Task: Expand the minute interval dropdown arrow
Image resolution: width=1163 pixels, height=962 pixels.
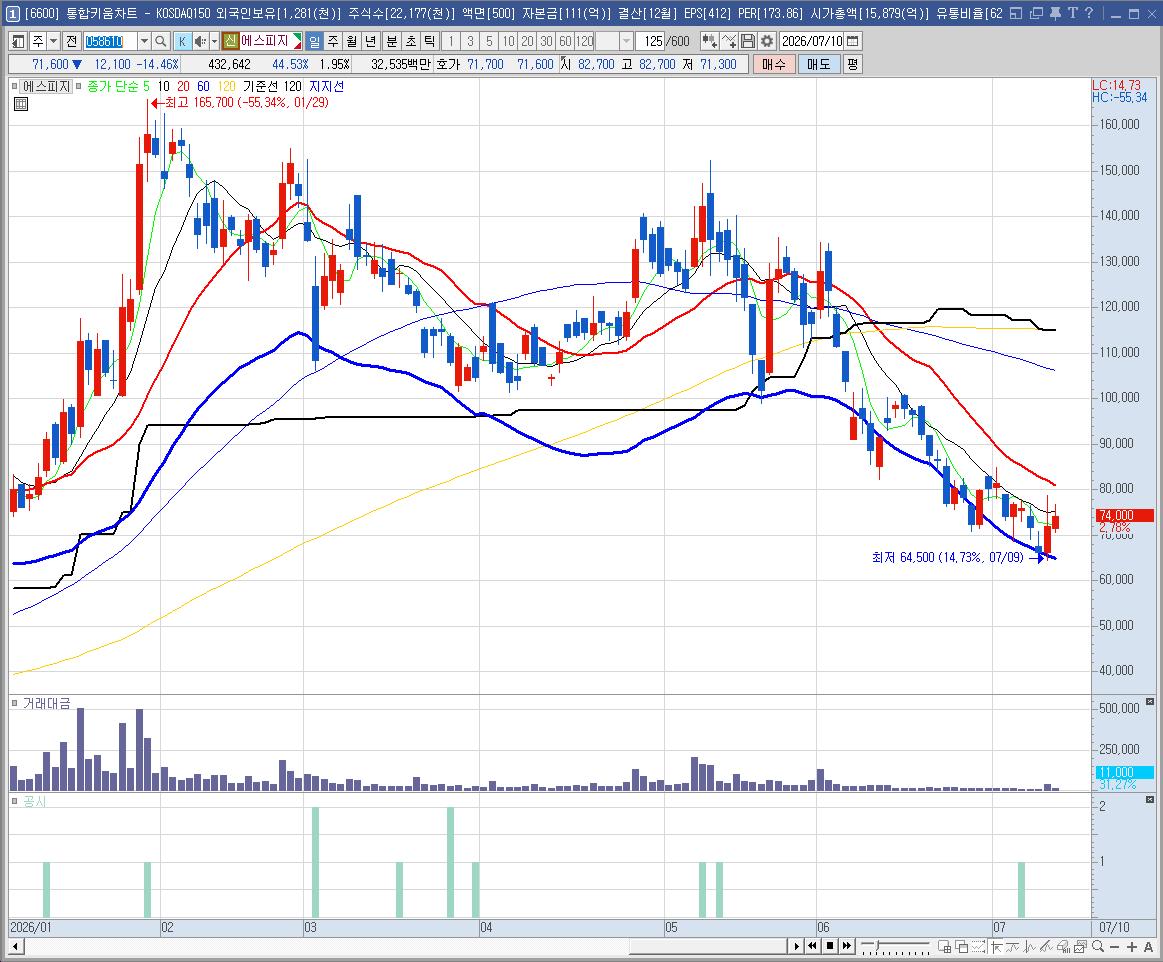Action: tap(626, 42)
